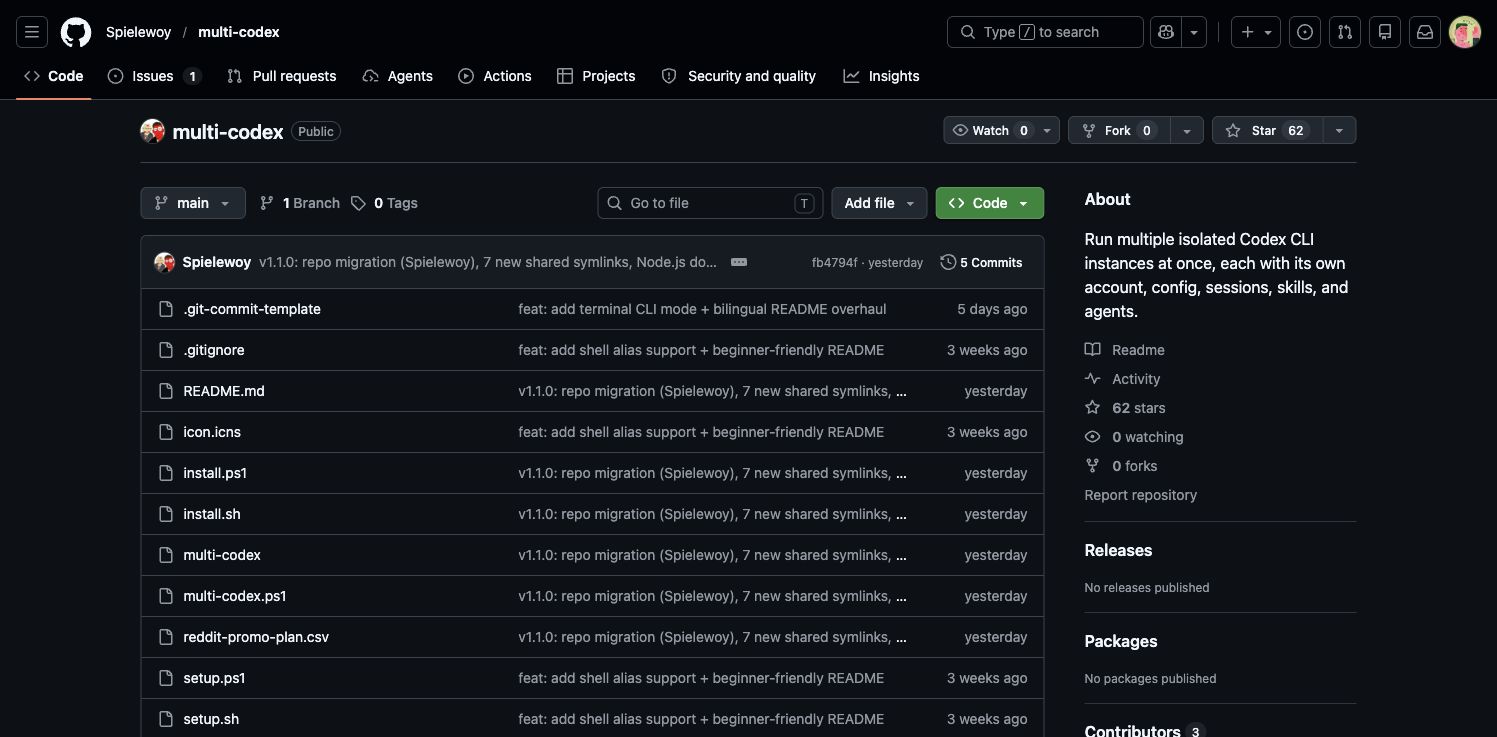
Task: Open notifications inbox icon
Action: (1425, 32)
